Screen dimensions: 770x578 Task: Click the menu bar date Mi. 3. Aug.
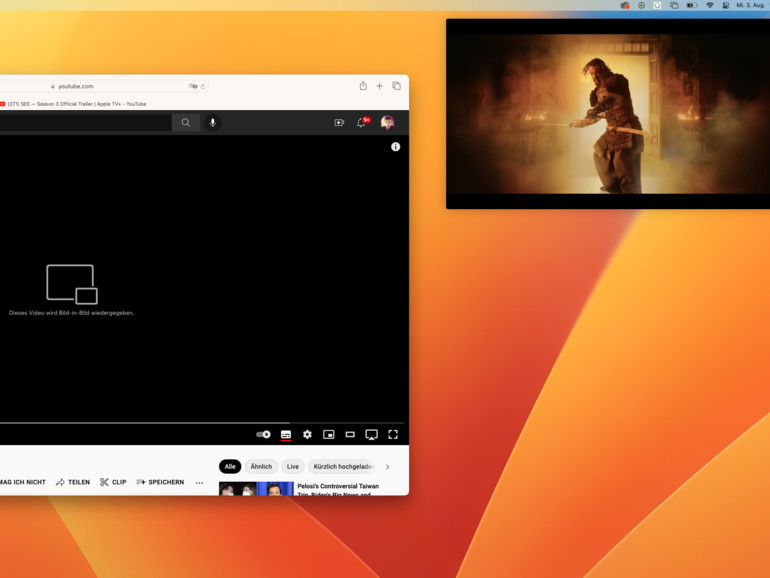750,5
